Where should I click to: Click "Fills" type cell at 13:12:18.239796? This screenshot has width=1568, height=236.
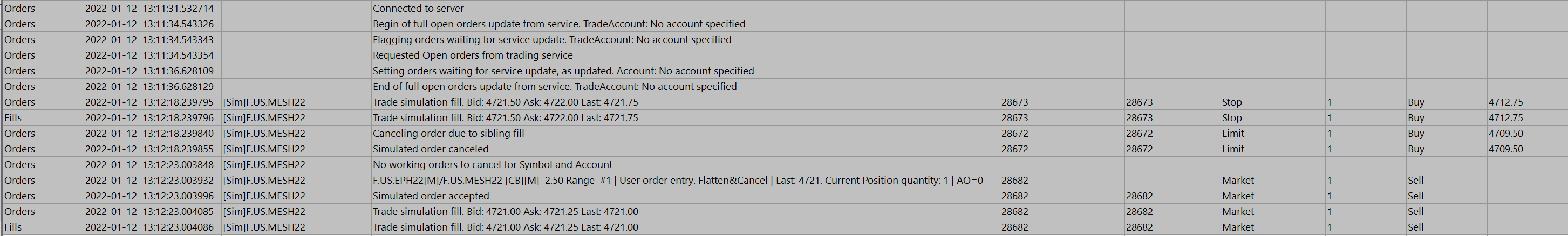13,118
